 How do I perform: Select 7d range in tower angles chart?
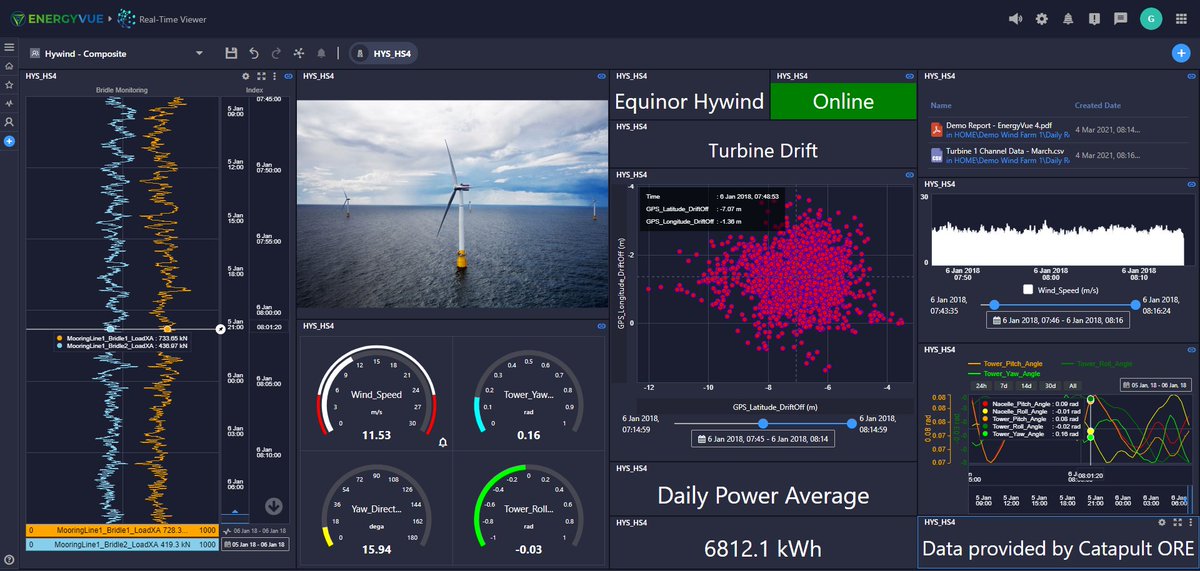[1003, 385]
